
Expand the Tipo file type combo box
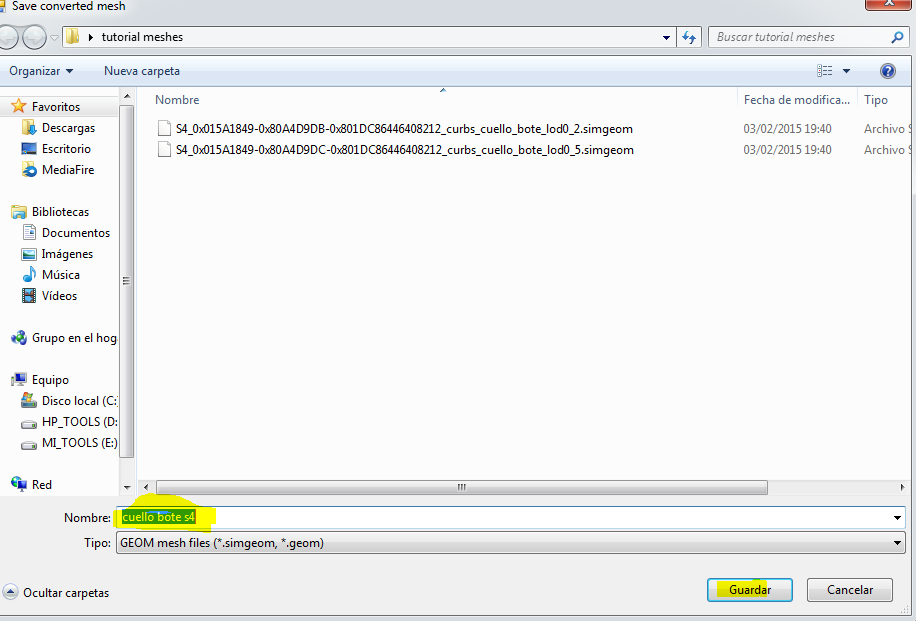[x=896, y=543]
